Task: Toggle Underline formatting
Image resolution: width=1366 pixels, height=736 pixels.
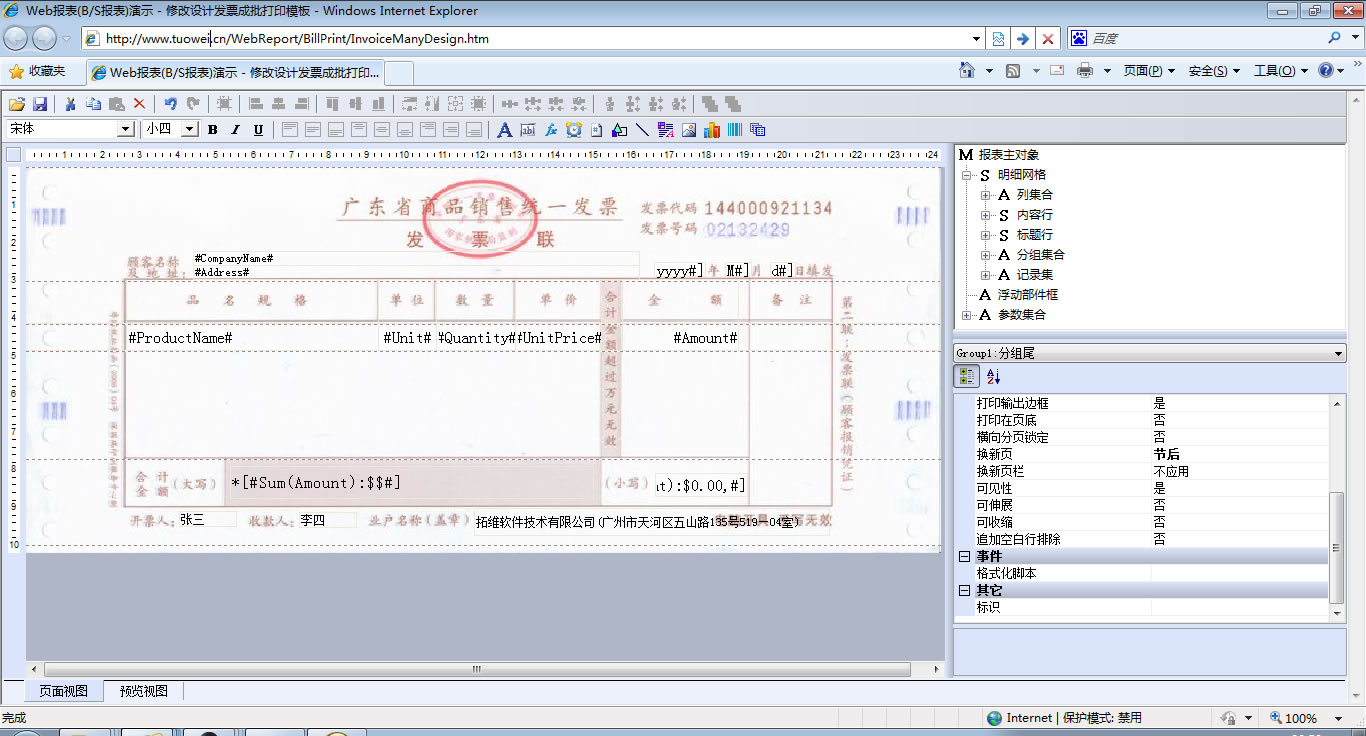Action: (258, 130)
